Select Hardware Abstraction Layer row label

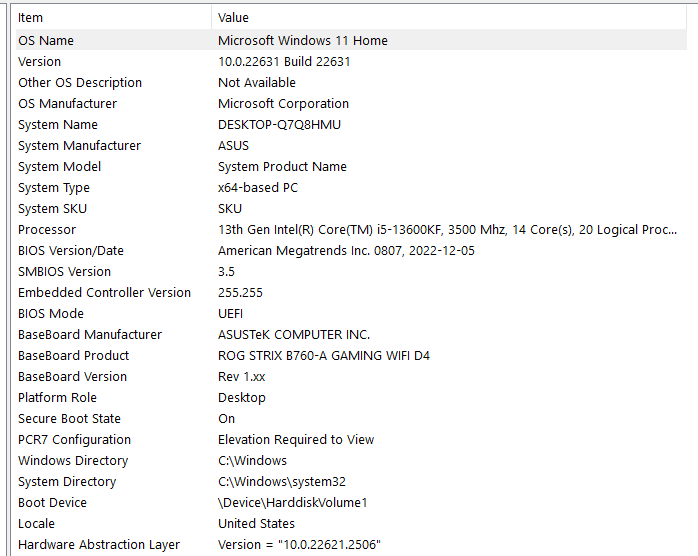pyautogui.click(x=99, y=544)
